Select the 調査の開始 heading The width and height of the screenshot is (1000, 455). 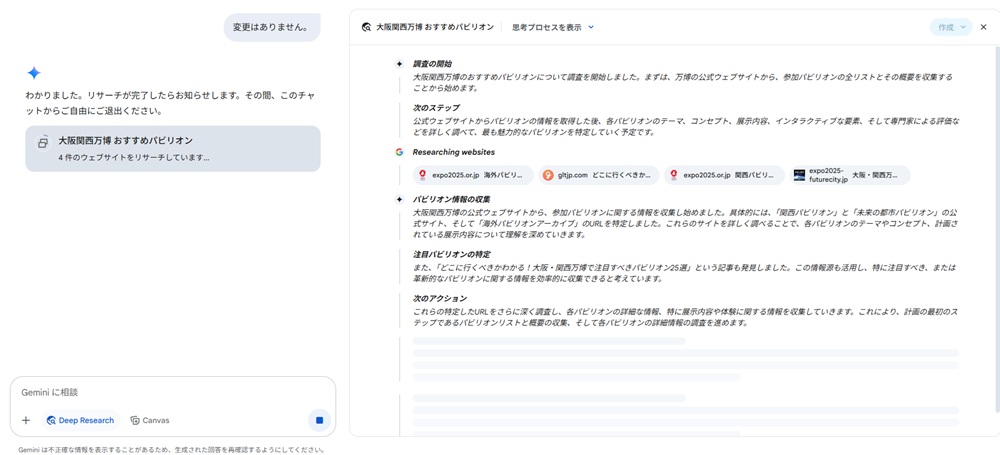tap(432, 64)
